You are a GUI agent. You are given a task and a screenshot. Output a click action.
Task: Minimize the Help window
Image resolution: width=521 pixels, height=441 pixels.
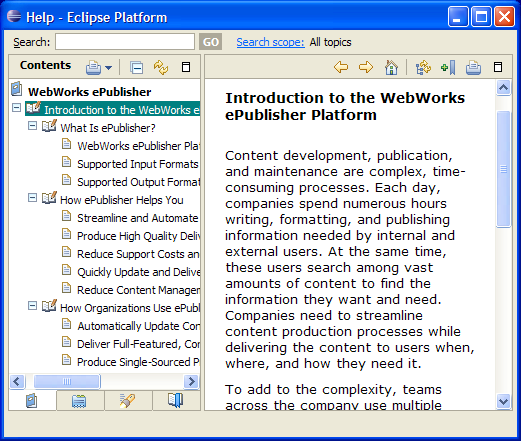point(458,17)
